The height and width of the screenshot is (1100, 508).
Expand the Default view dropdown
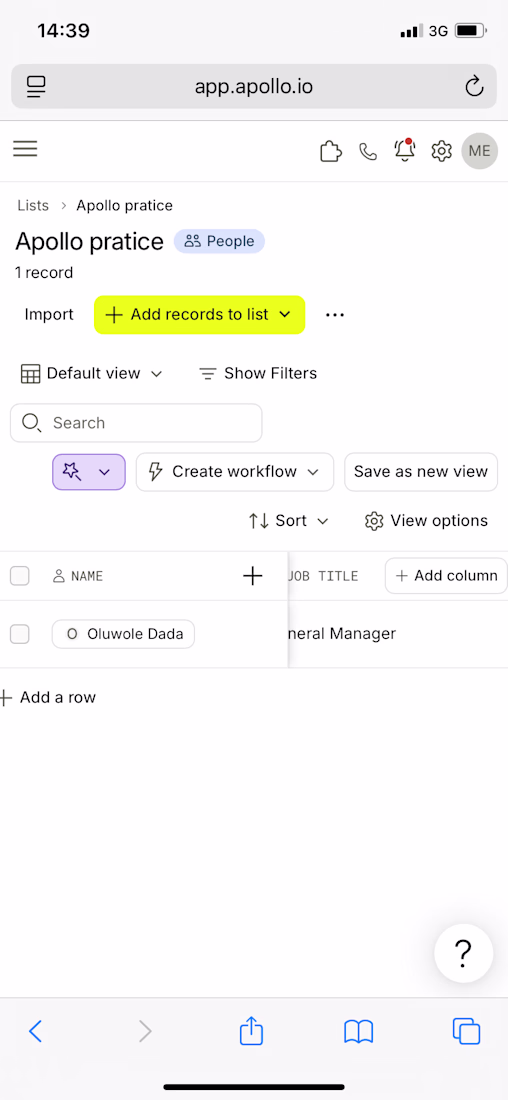(91, 373)
